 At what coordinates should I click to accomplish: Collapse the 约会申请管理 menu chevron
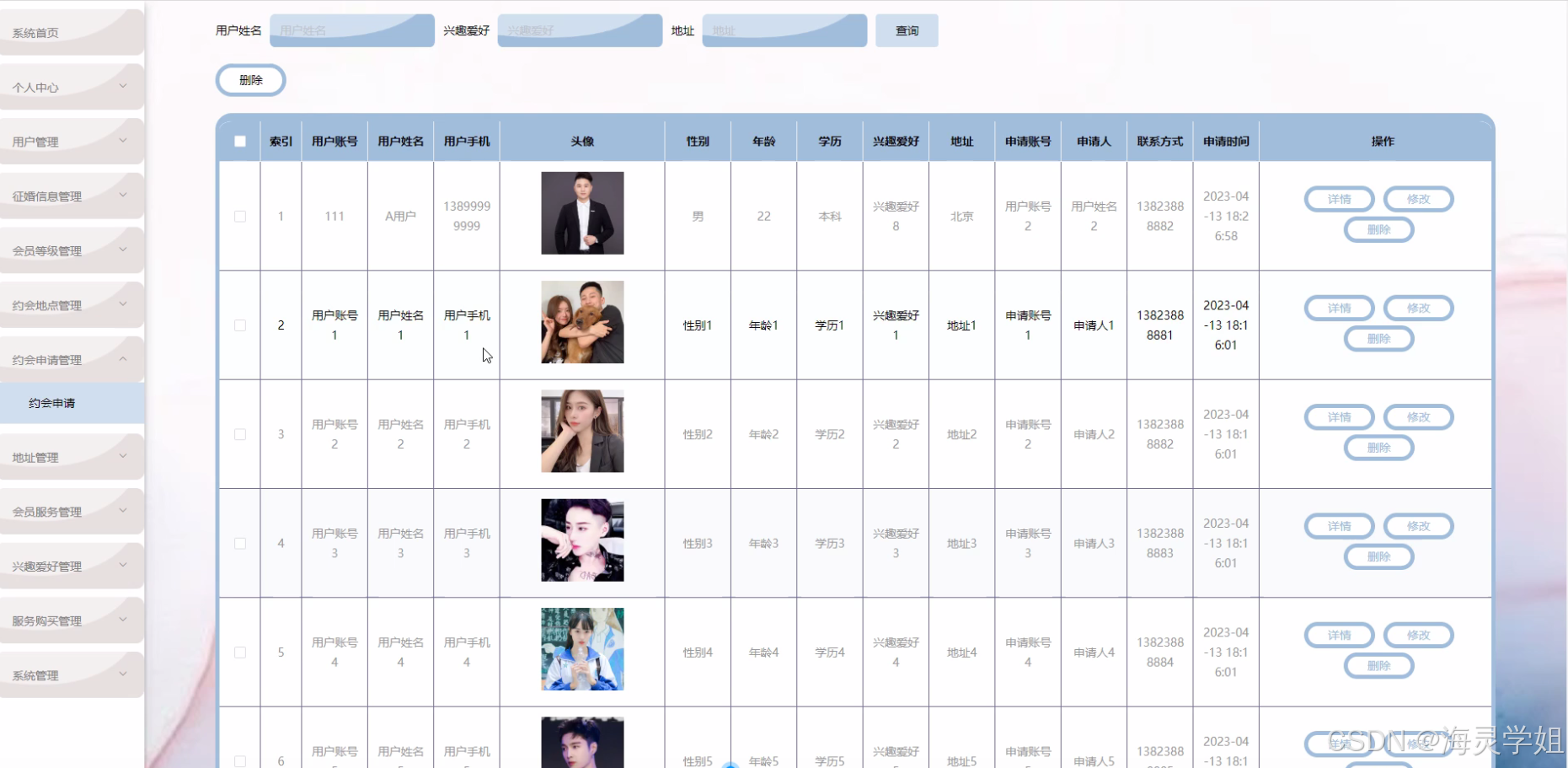click(x=123, y=359)
